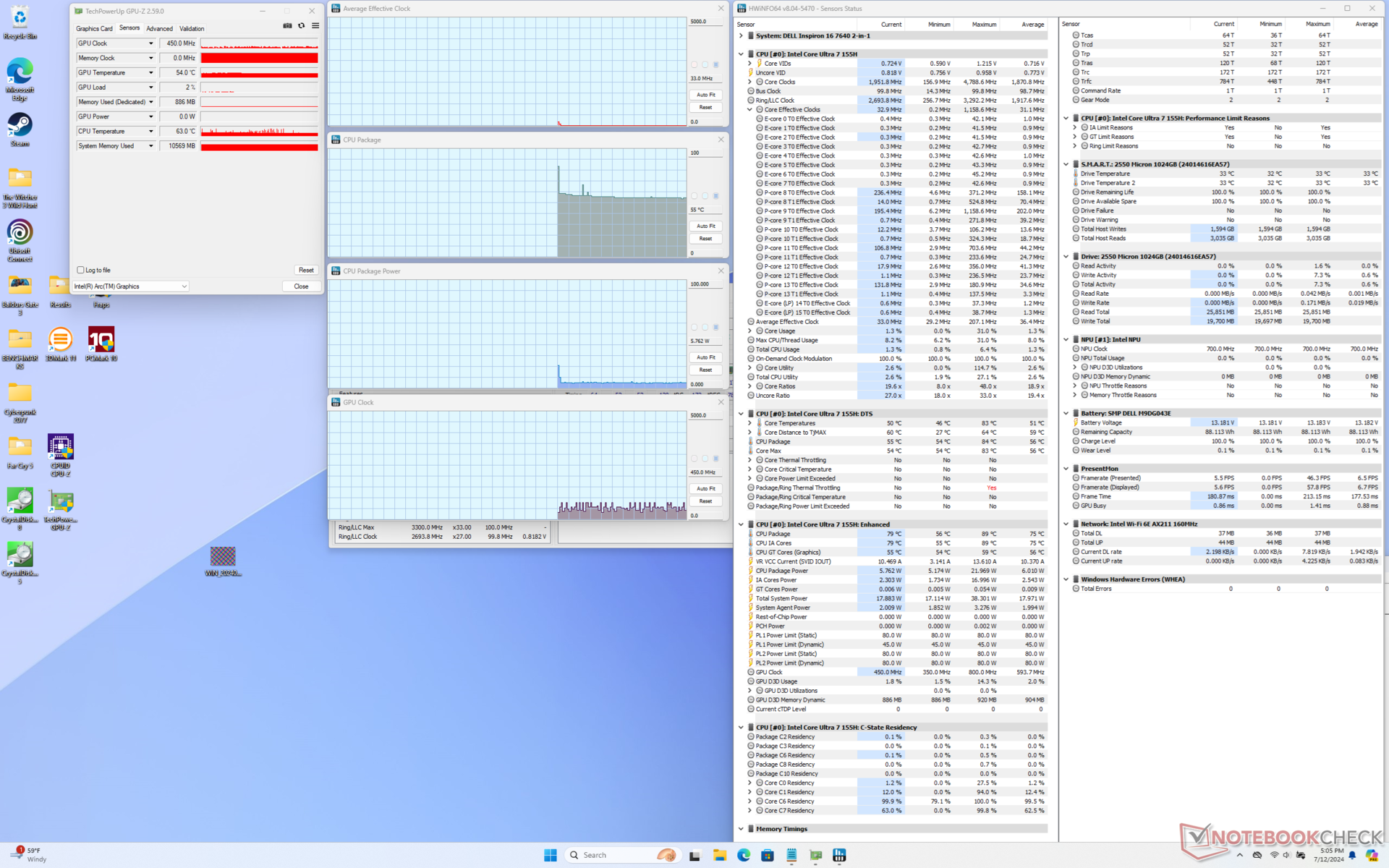
Task: Open the GPU Temperature sensor dropdown
Action: click(150, 72)
